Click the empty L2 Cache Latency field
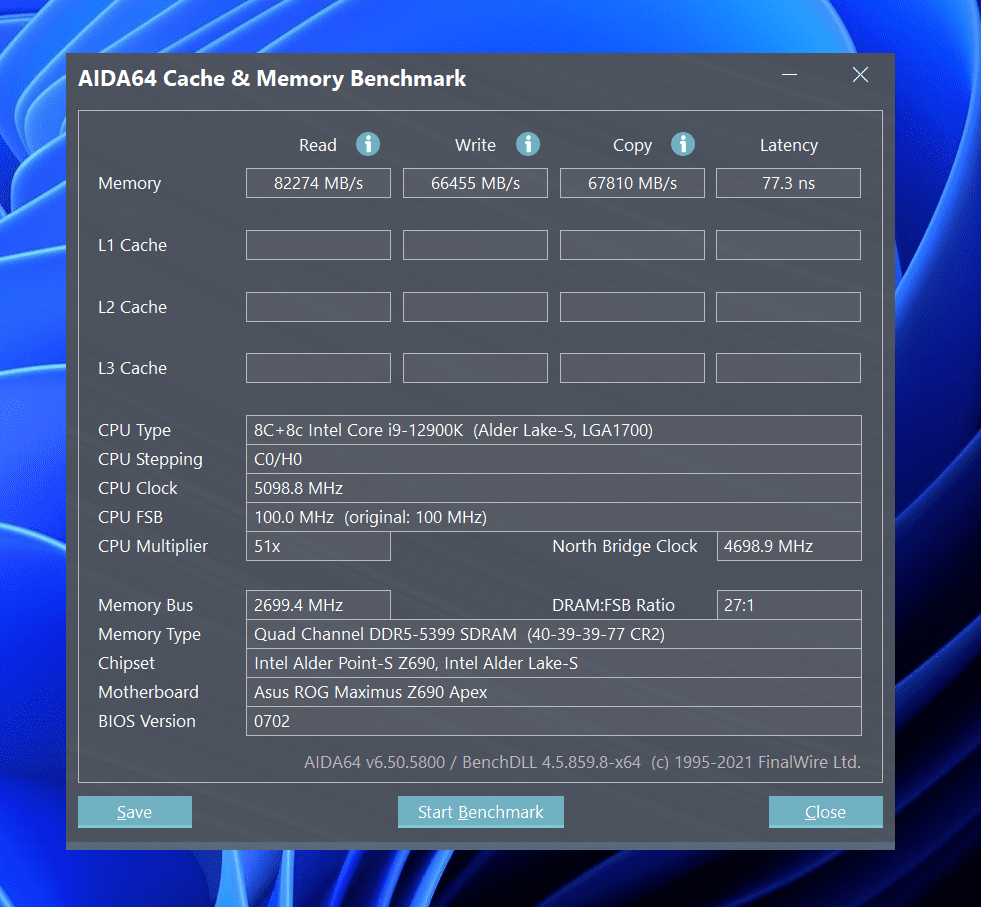The image size is (981, 907). [788, 307]
